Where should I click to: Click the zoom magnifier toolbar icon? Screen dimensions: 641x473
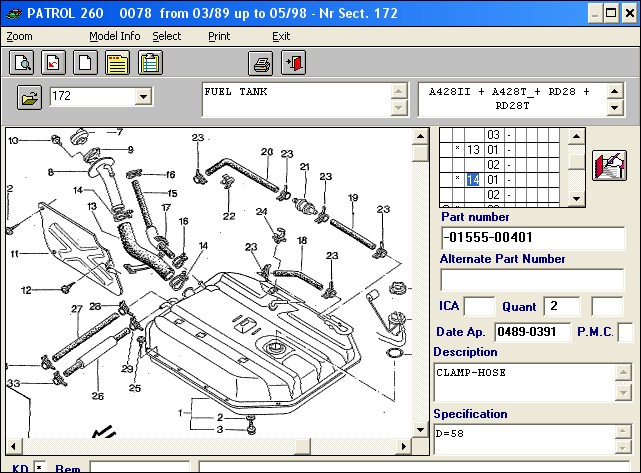coord(21,63)
